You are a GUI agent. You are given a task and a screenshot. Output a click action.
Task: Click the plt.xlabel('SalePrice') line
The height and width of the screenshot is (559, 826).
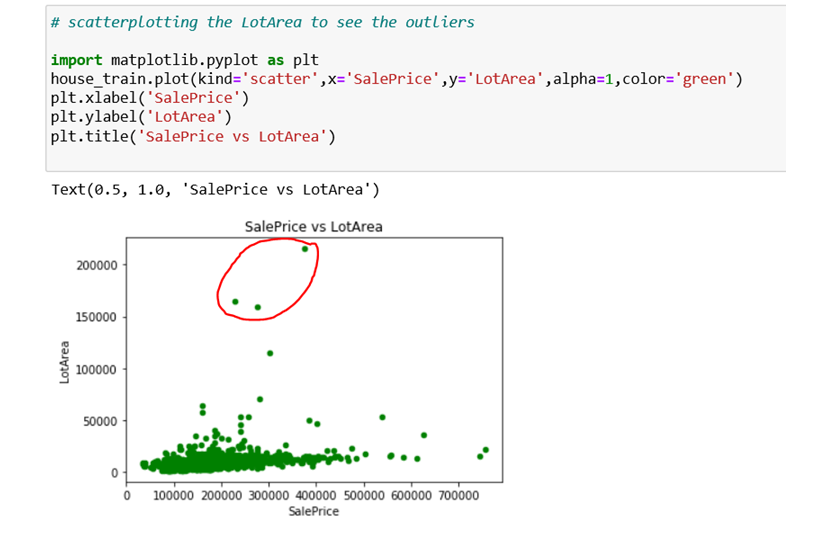tap(149, 98)
